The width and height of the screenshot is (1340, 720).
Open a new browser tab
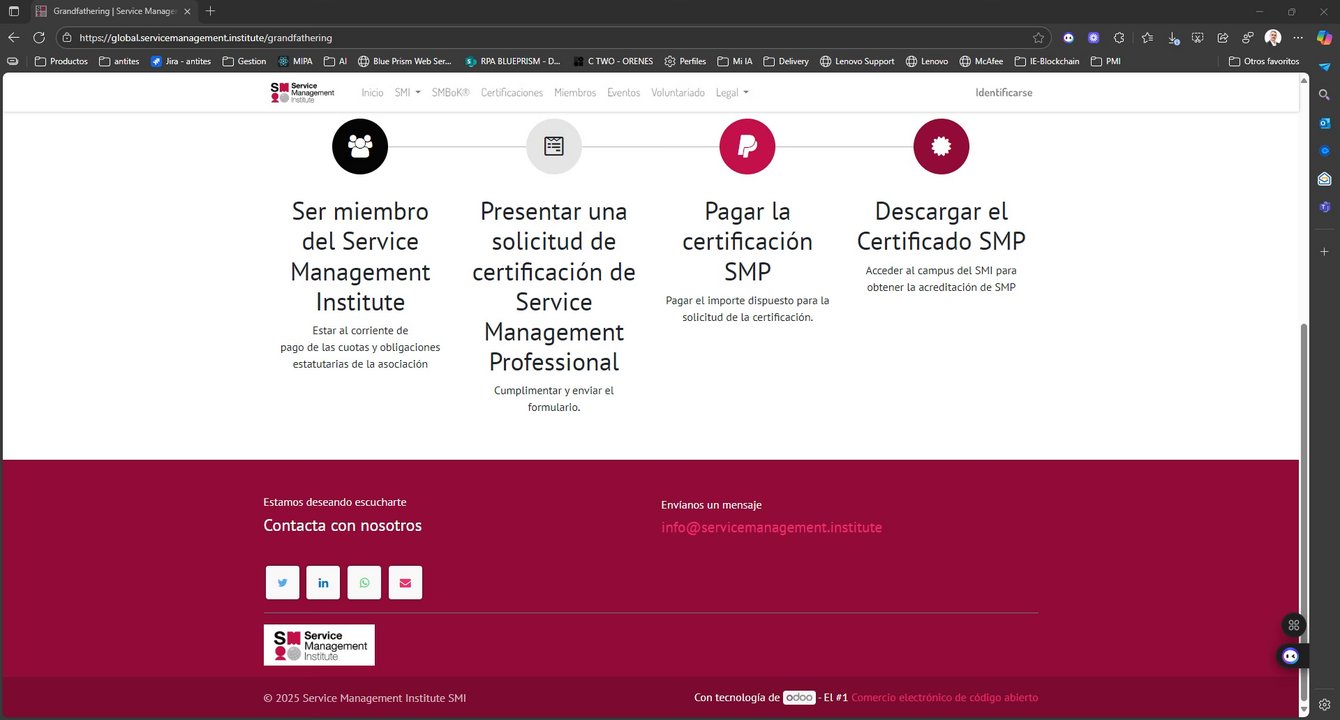point(210,11)
